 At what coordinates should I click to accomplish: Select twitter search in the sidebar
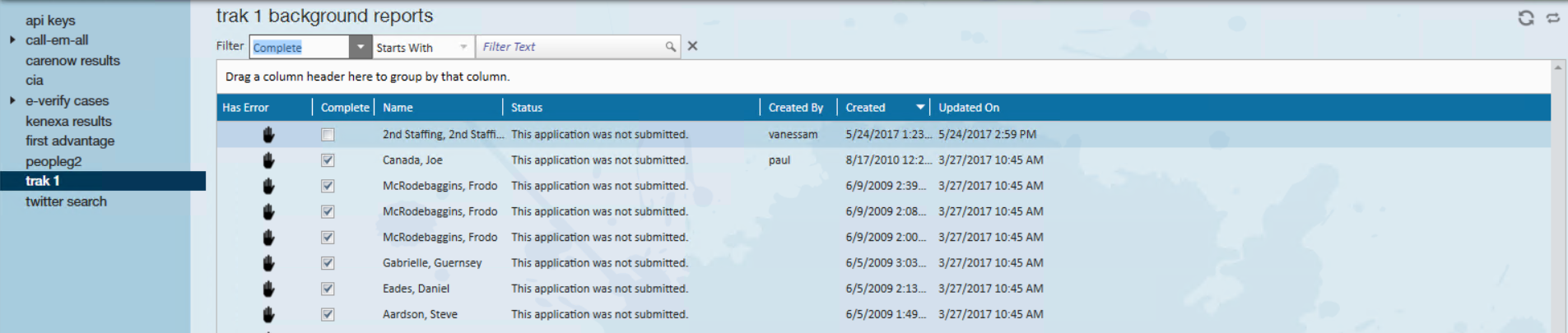pyautogui.click(x=66, y=201)
